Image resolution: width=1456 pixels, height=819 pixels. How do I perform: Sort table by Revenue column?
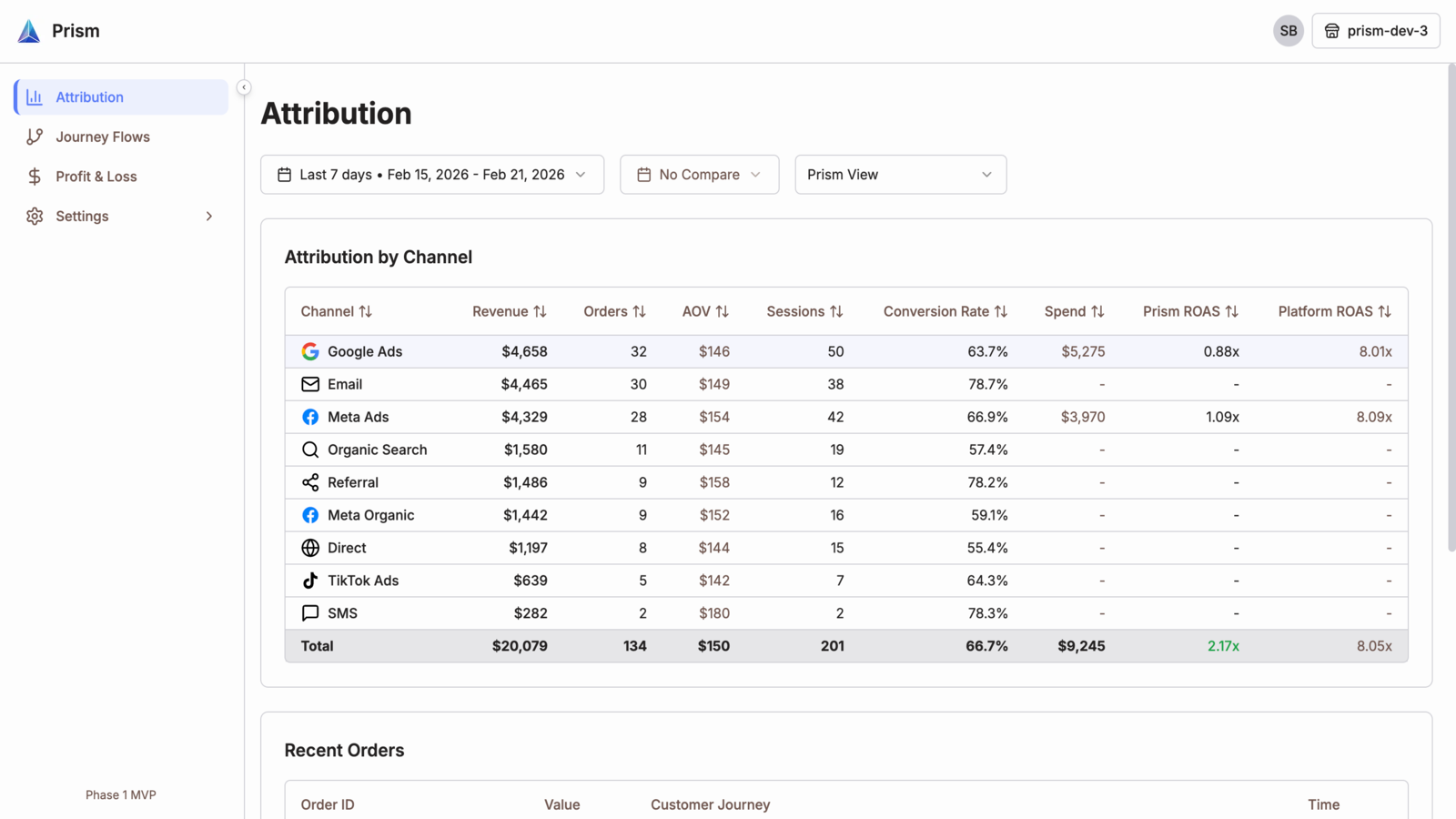tap(510, 311)
